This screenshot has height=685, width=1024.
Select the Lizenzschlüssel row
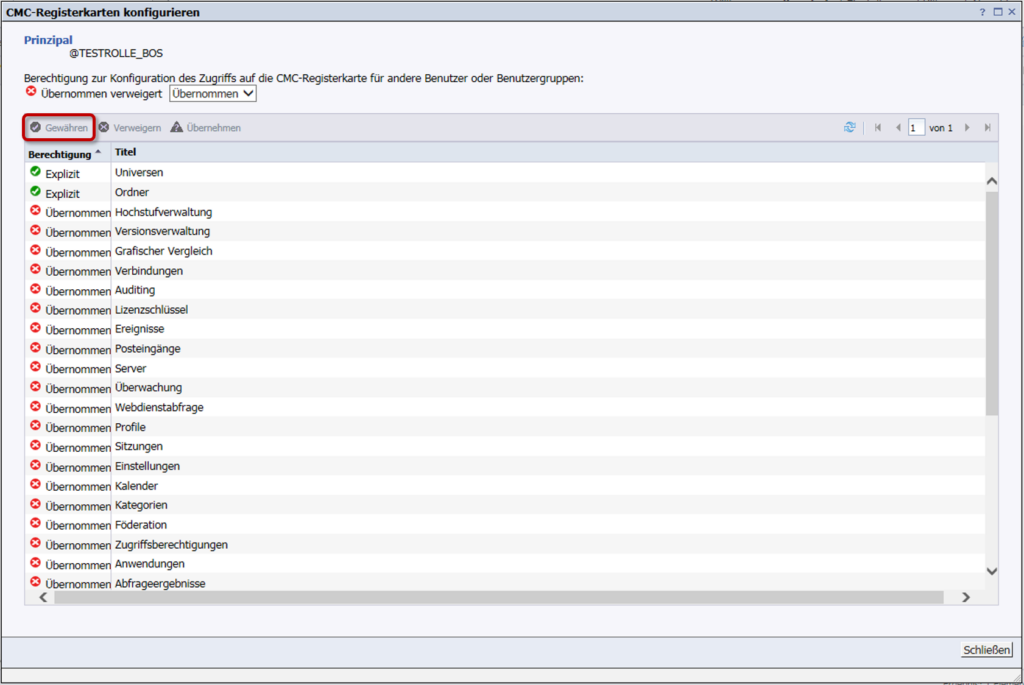tap(151, 310)
